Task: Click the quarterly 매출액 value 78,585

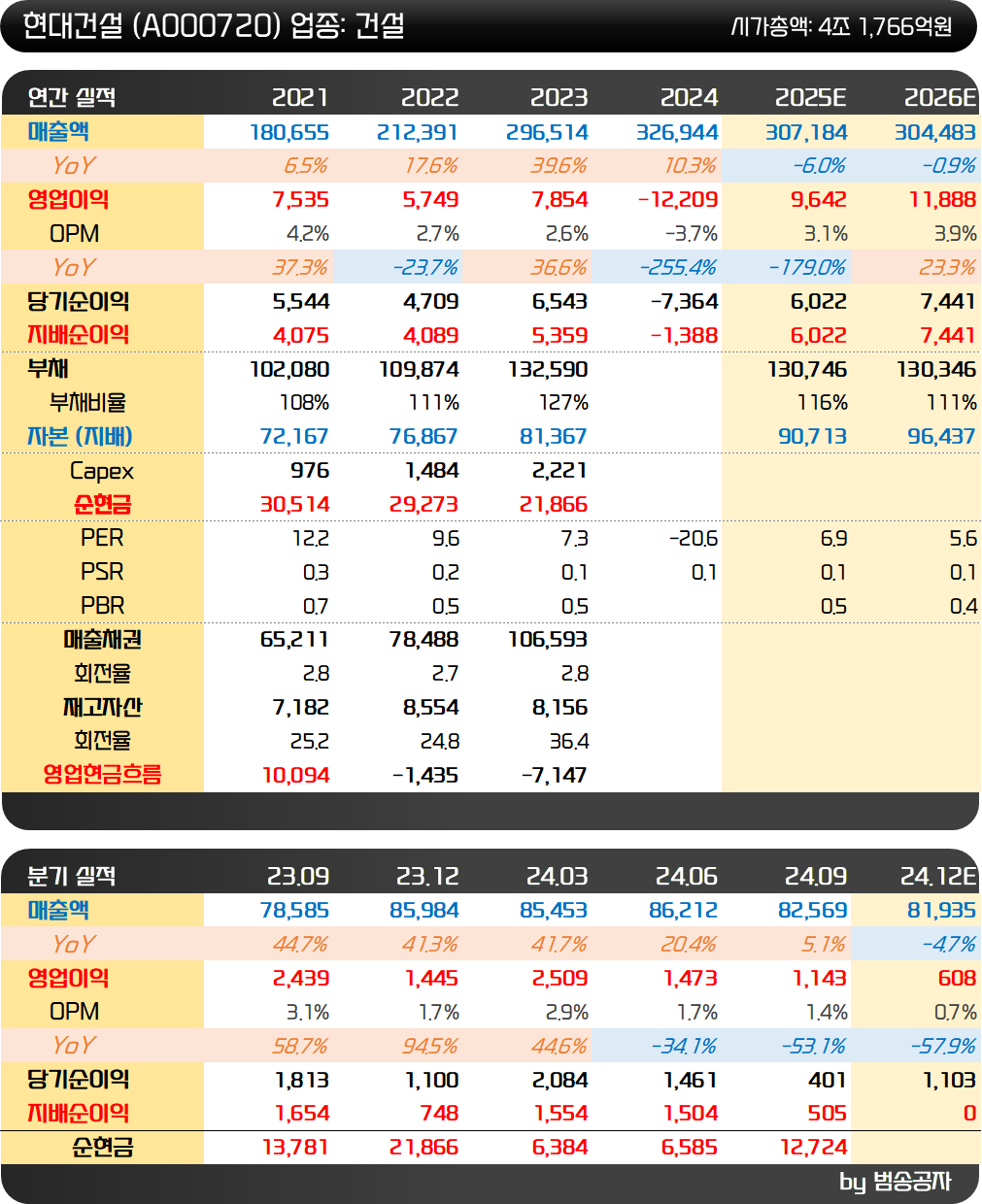Action: point(294,911)
